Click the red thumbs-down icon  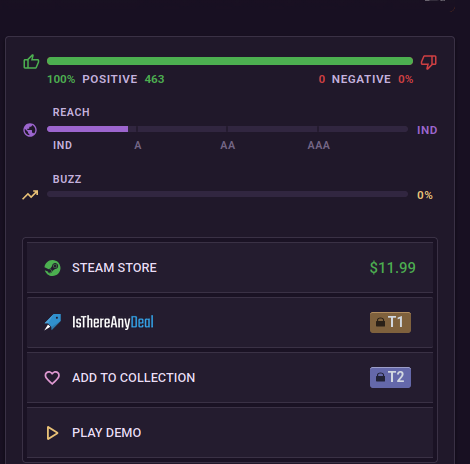[x=429, y=62]
